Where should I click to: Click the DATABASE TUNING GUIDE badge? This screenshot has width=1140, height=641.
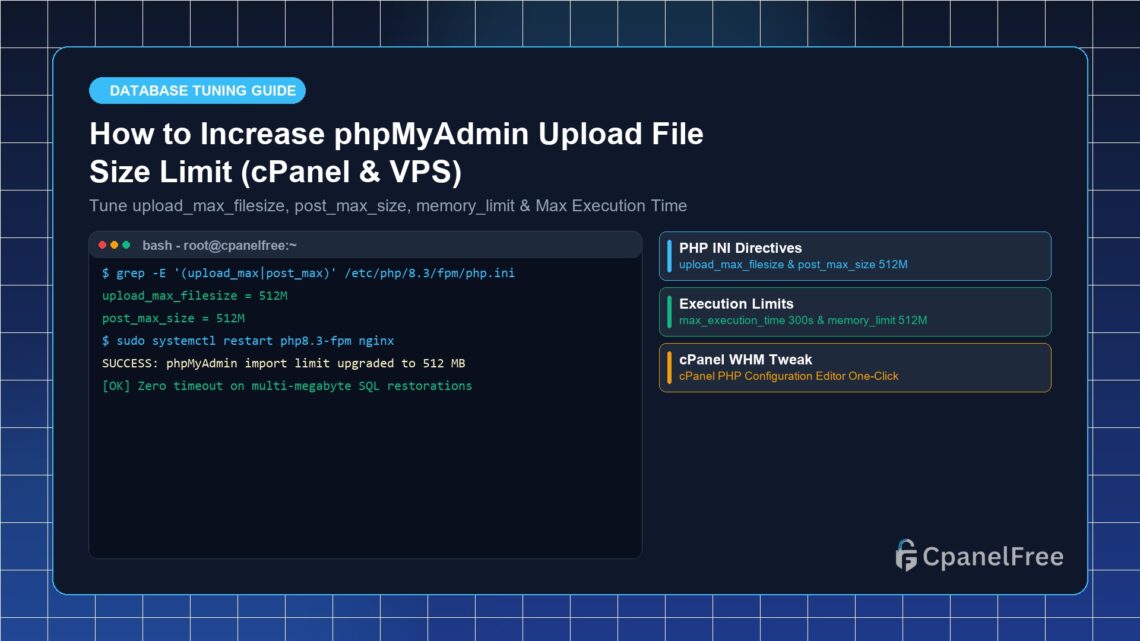(197, 91)
